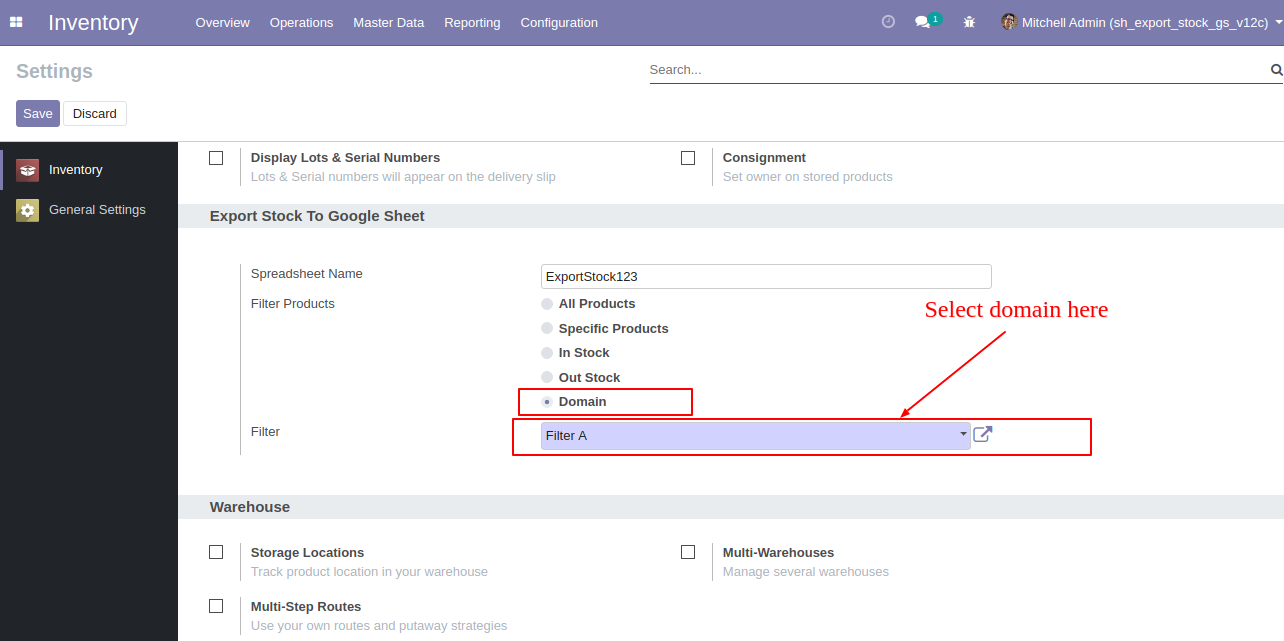The image size is (1284, 641).
Task: Select the All Products radio option
Action: click(547, 304)
